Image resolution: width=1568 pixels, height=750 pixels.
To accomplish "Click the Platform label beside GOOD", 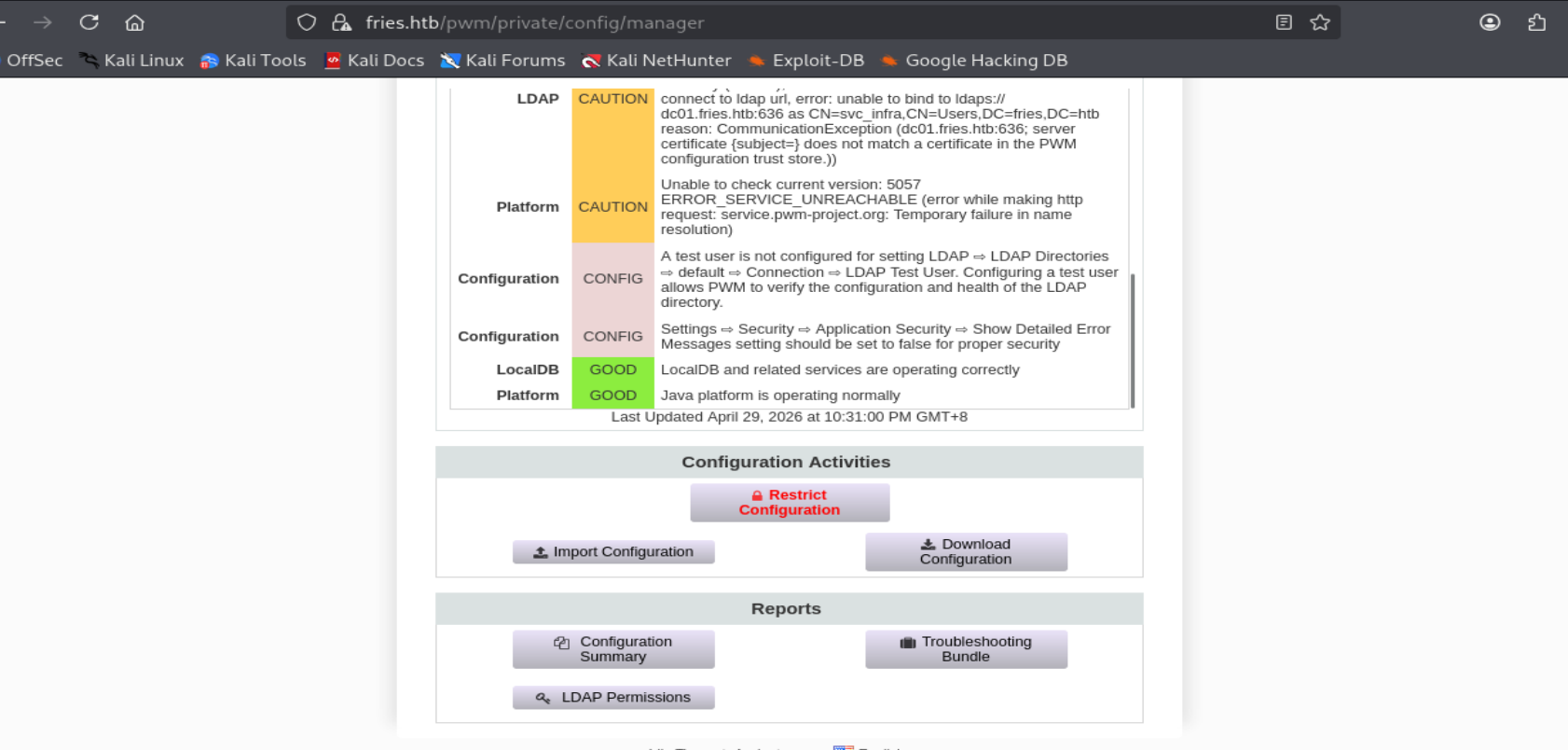I will coord(528,396).
